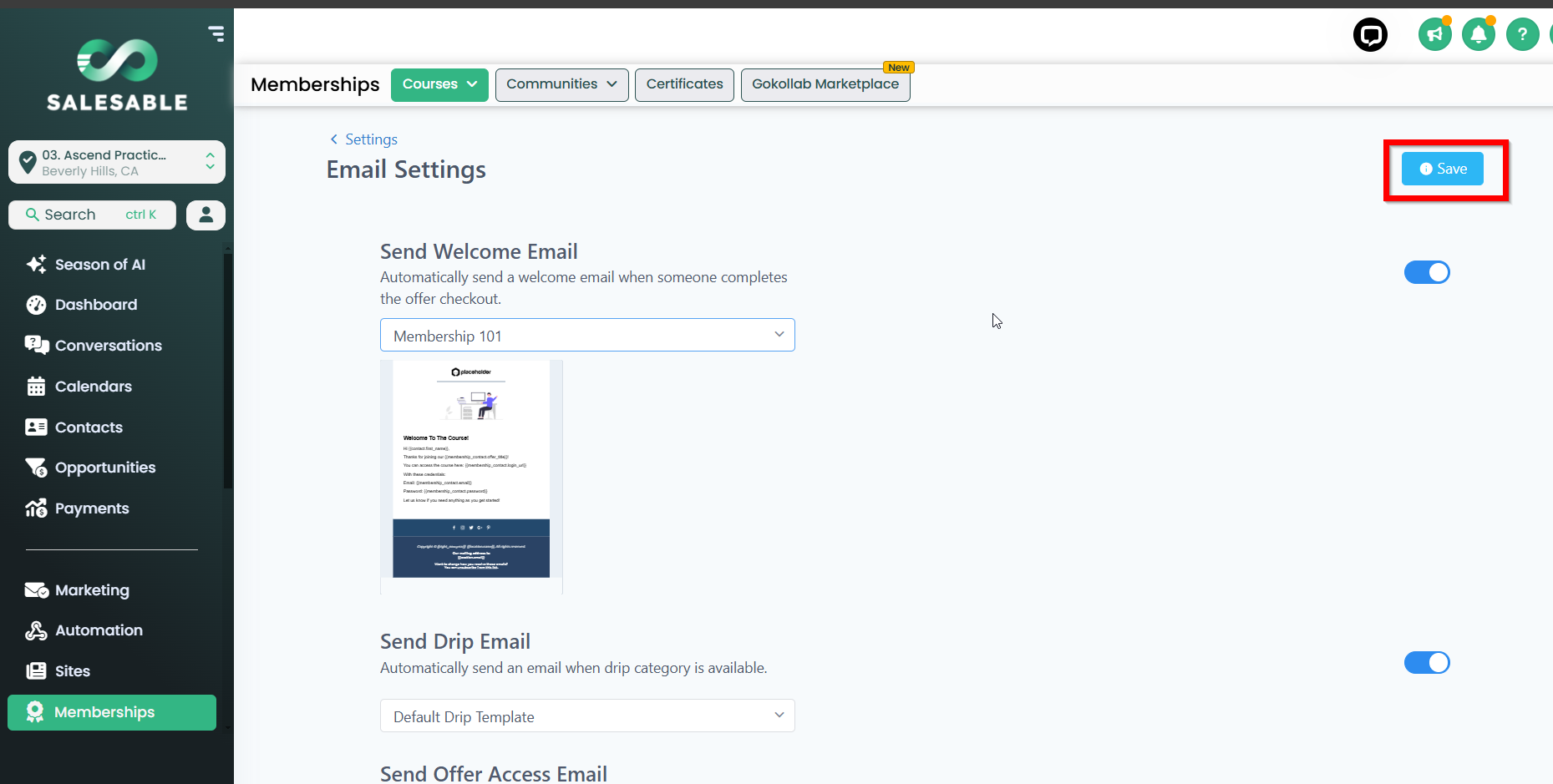Toggle Send Drip Email switch
This screenshot has height=784, width=1553.
pyautogui.click(x=1427, y=663)
